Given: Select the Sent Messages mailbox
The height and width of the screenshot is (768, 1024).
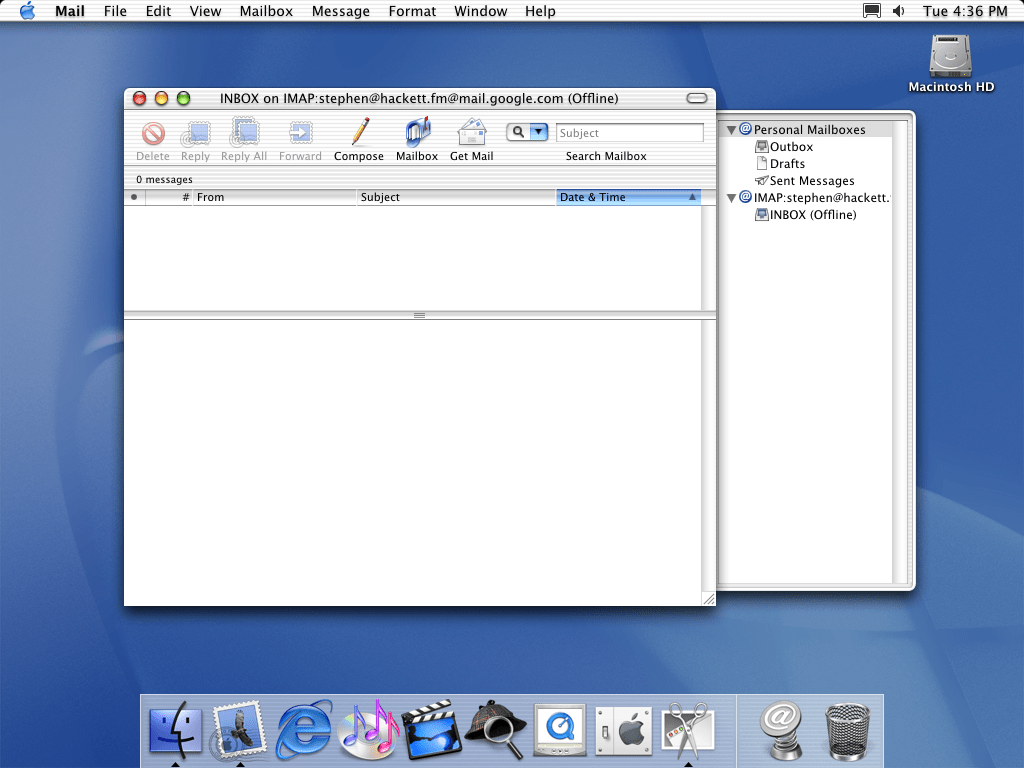Looking at the screenshot, I should click(811, 181).
